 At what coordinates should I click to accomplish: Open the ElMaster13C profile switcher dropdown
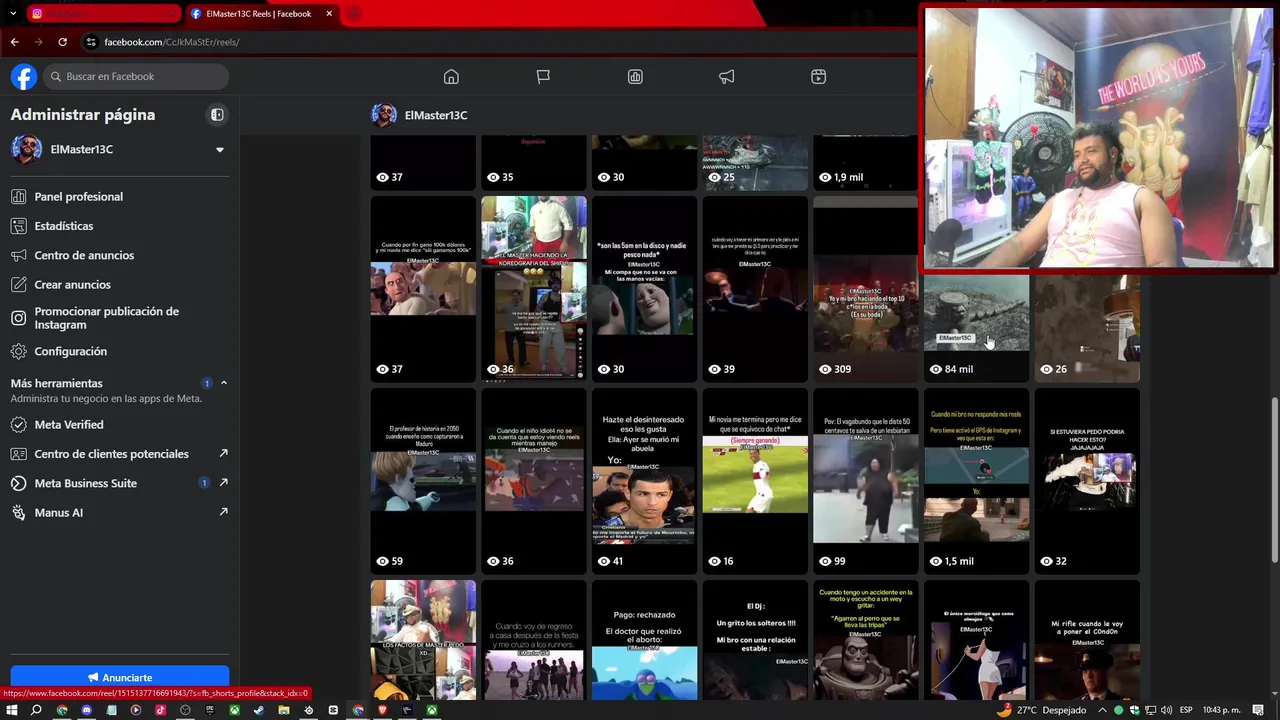[x=220, y=150]
